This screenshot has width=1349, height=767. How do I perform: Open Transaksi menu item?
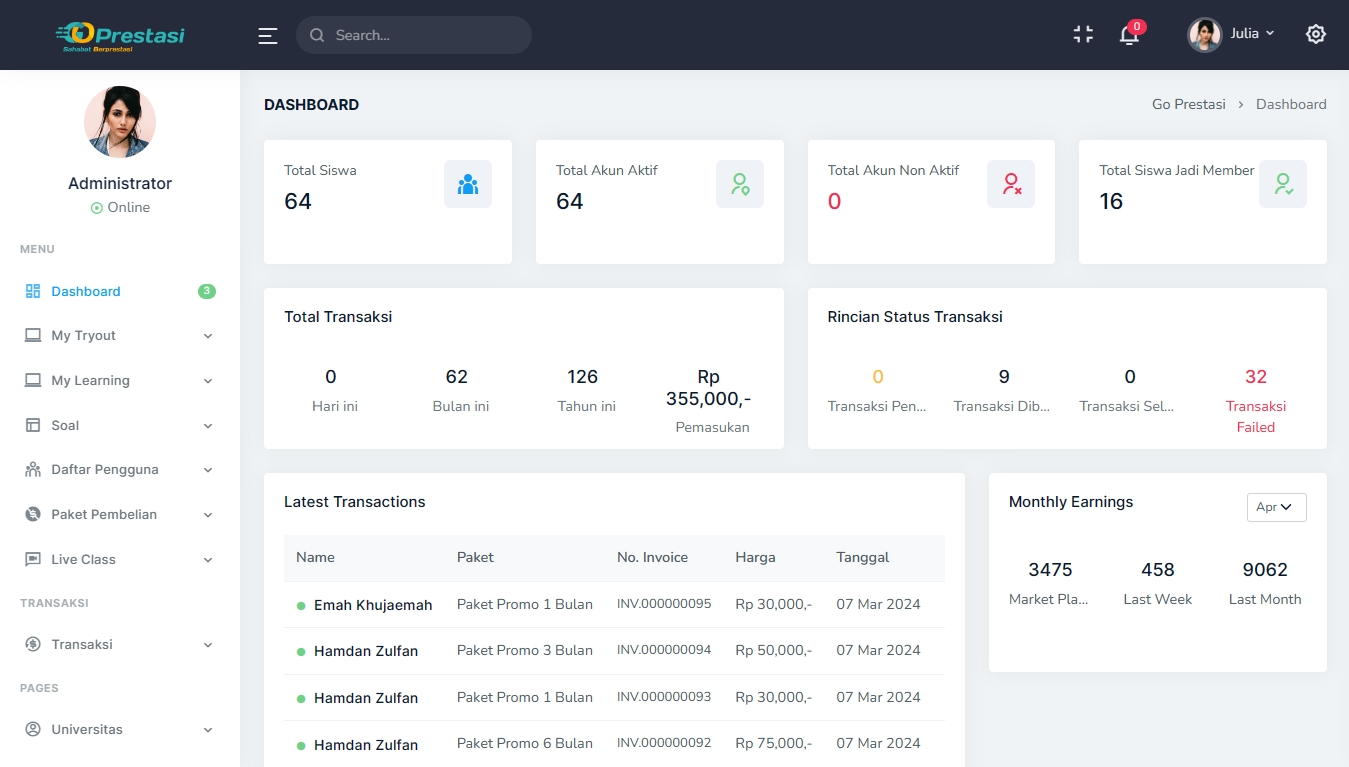point(120,644)
